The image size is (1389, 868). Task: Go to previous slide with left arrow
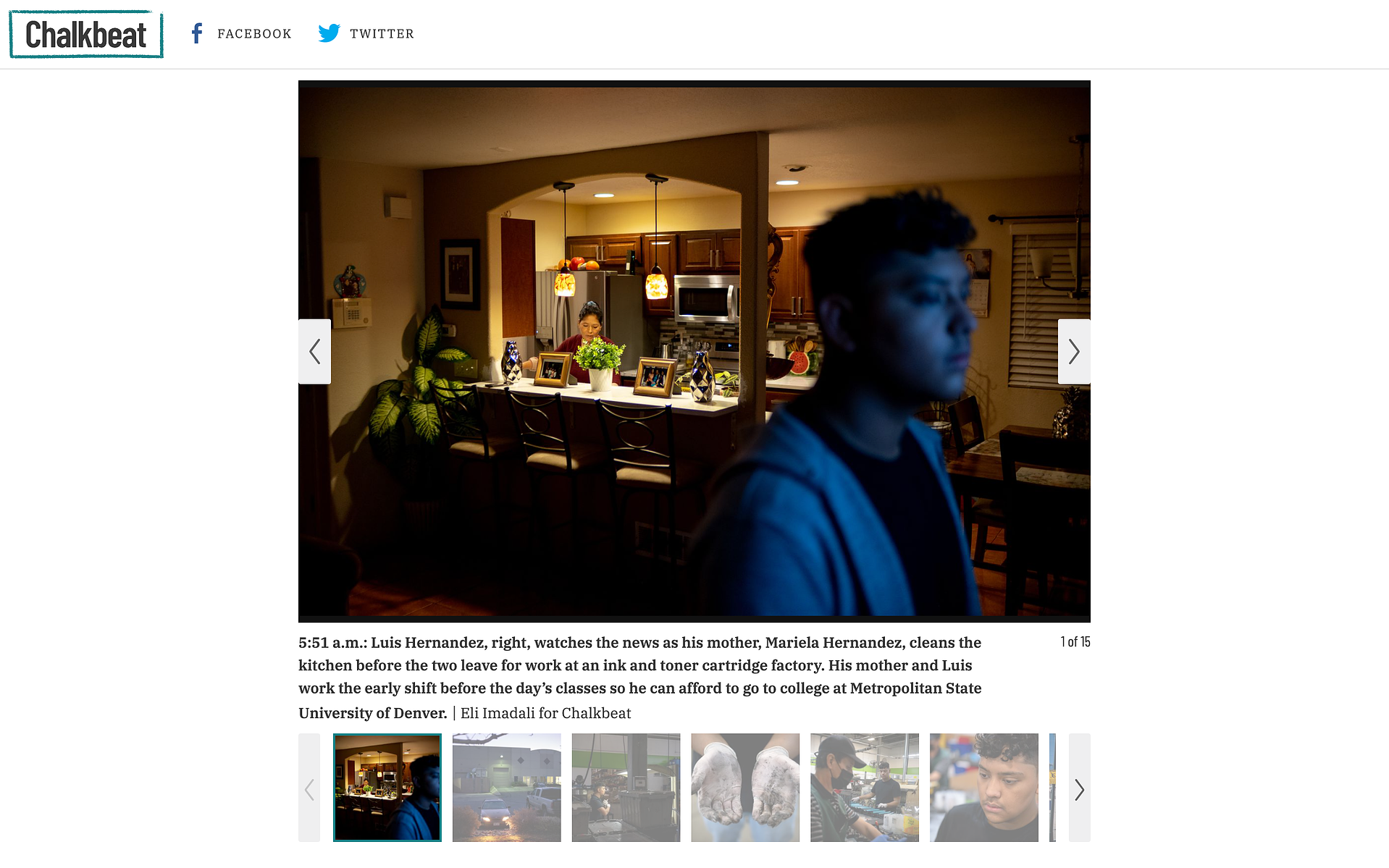(315, 352)
